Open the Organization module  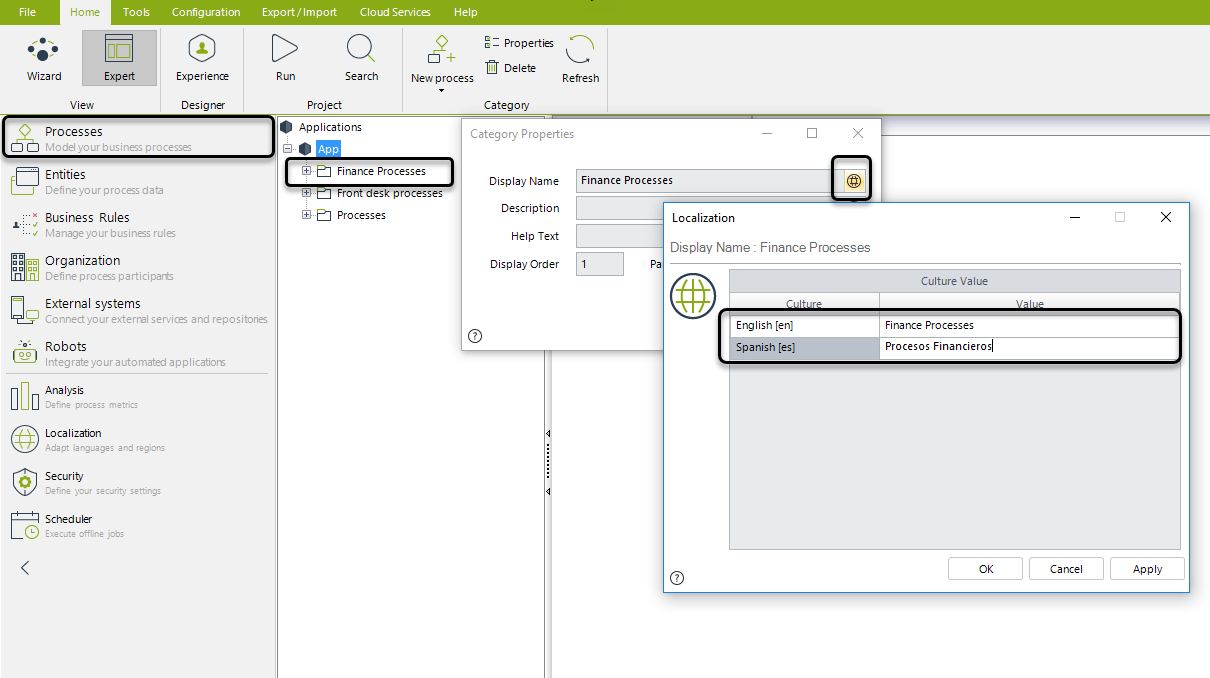137,267
